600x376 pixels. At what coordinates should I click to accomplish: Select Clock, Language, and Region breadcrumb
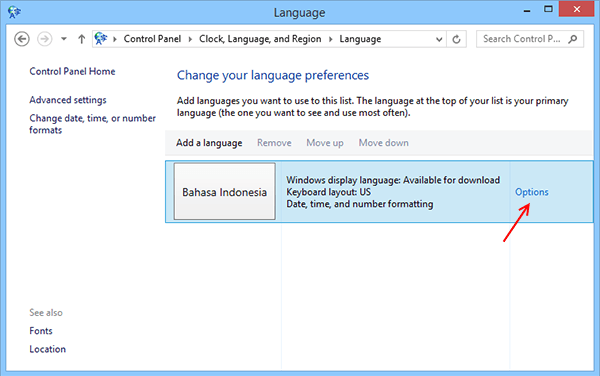(260, 39)
